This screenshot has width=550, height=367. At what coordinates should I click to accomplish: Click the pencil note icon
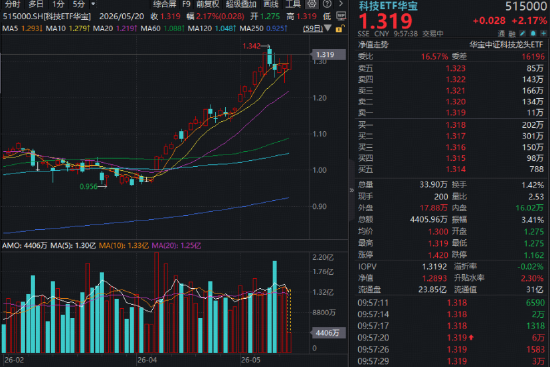click(x=522, y=34)
